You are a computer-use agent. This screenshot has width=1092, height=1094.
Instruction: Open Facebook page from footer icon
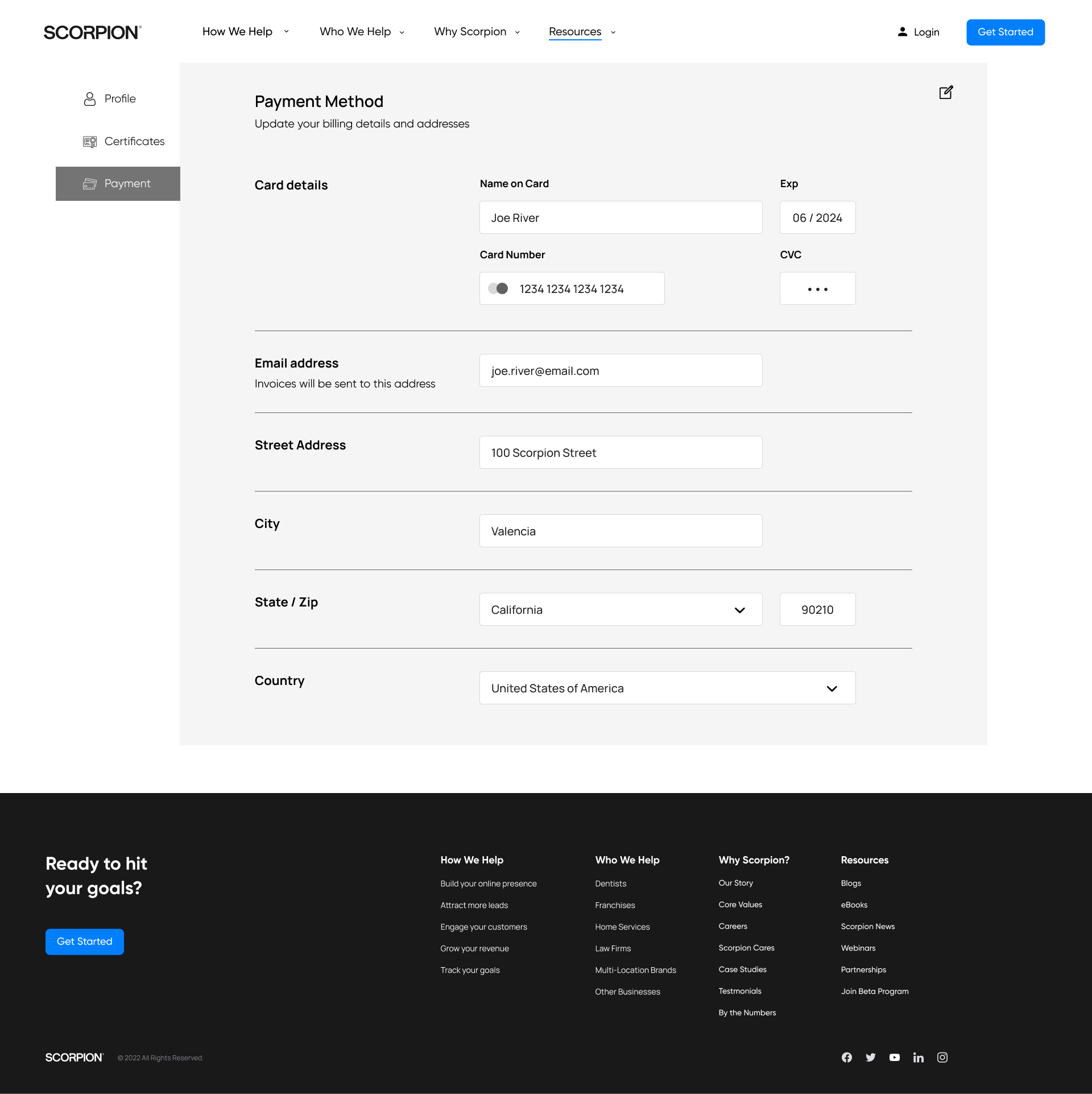(x=847, y=1057)
